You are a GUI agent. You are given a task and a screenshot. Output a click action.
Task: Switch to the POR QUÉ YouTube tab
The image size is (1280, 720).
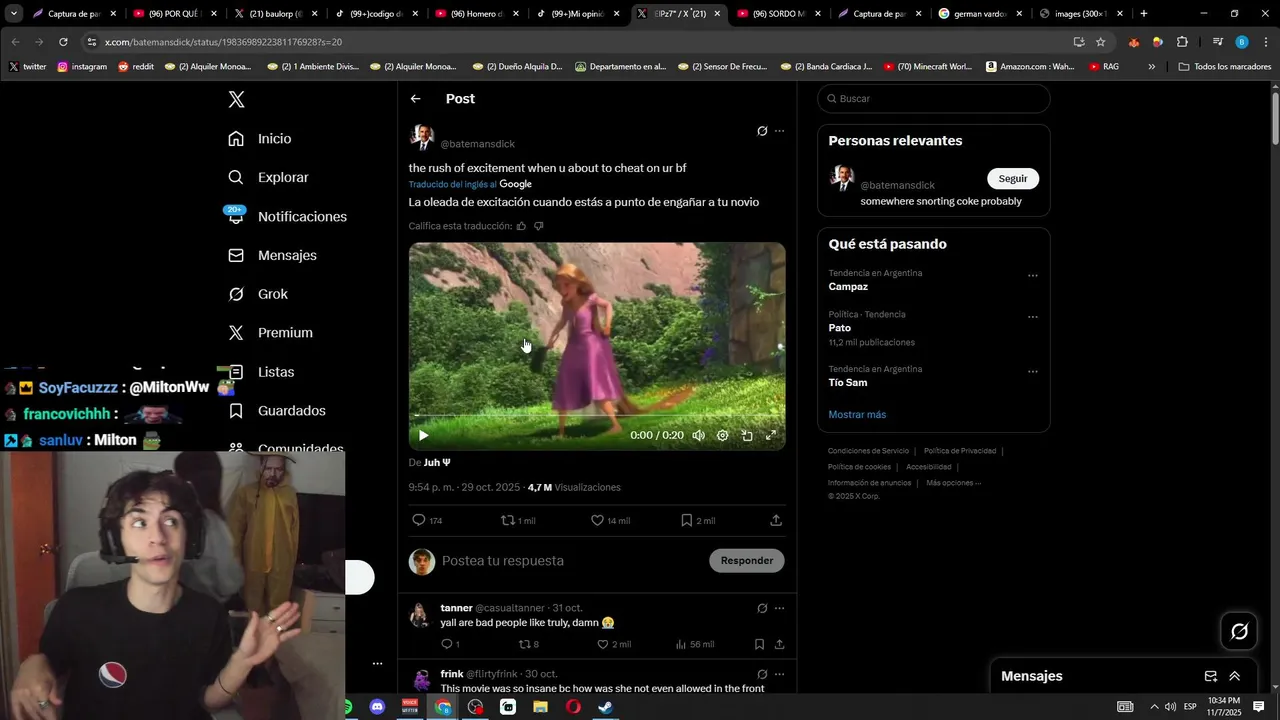[175, 14]
